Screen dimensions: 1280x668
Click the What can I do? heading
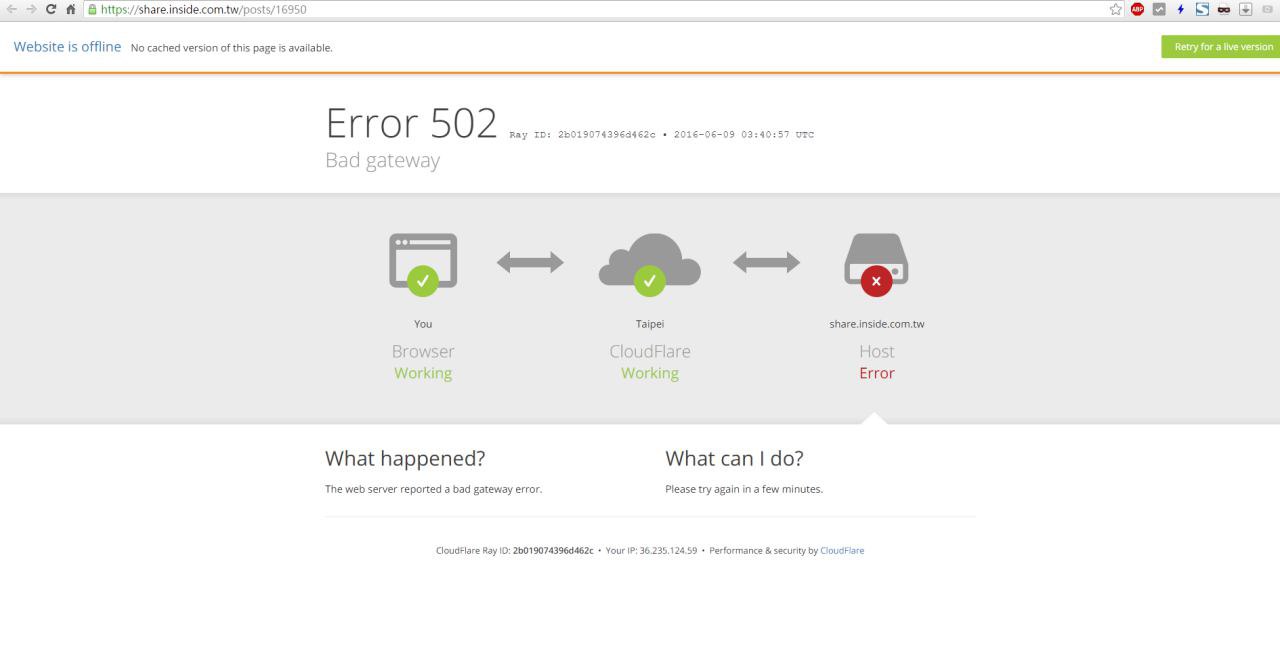pos(734,459)
